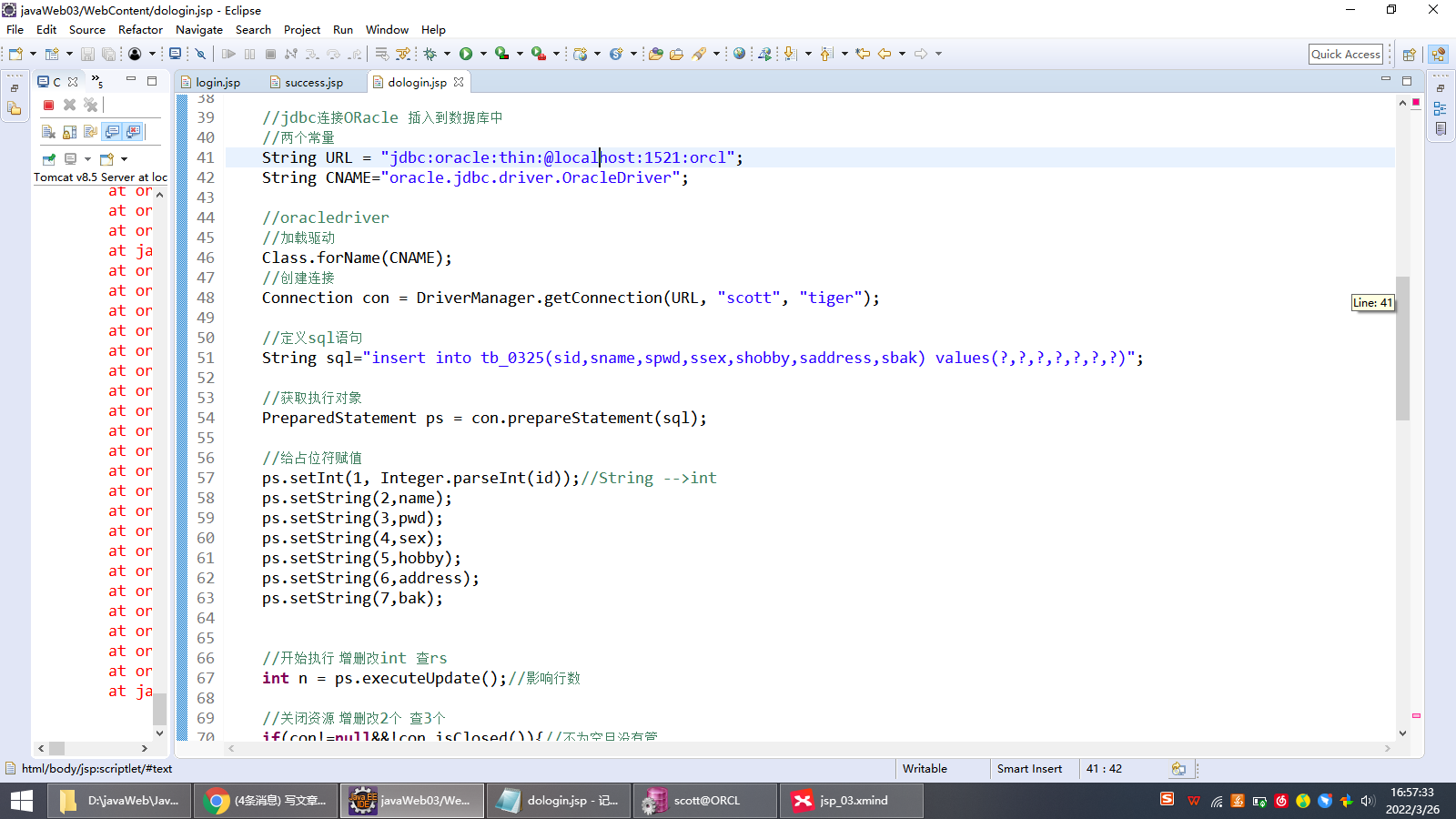This screenshot has width=1456, height=819.
Task: Toggle Show Console on Standard Out
Action: pyautogui.click(x=111, y=132)
